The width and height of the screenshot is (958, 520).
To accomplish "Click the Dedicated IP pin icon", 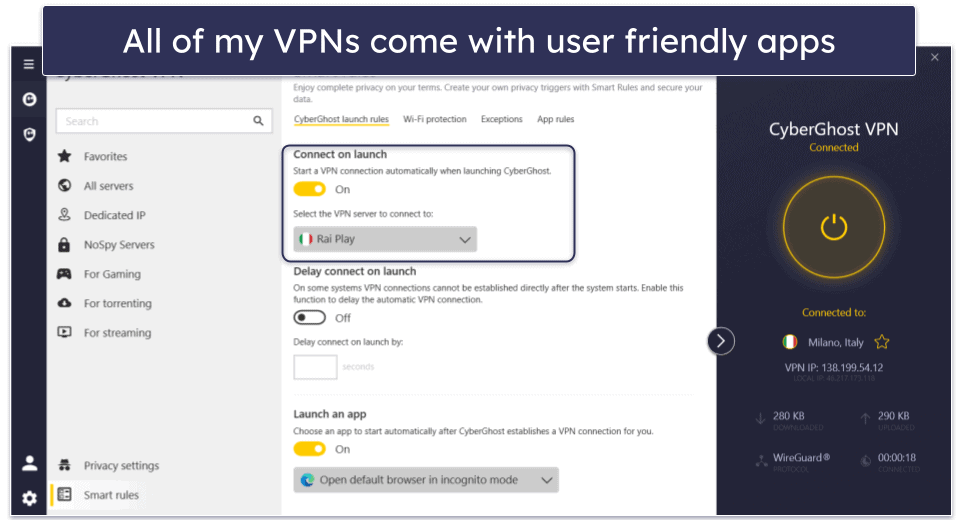I will [x=64, y=214].
